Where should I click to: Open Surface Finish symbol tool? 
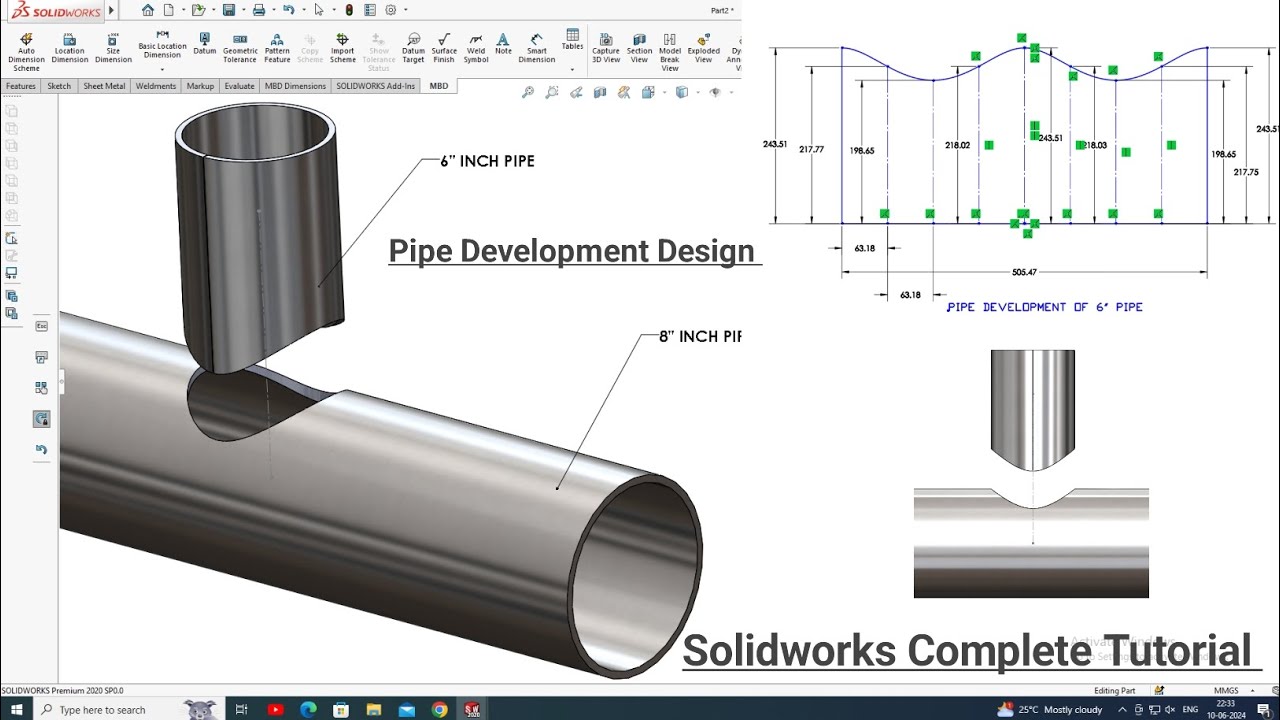point(444,48)
